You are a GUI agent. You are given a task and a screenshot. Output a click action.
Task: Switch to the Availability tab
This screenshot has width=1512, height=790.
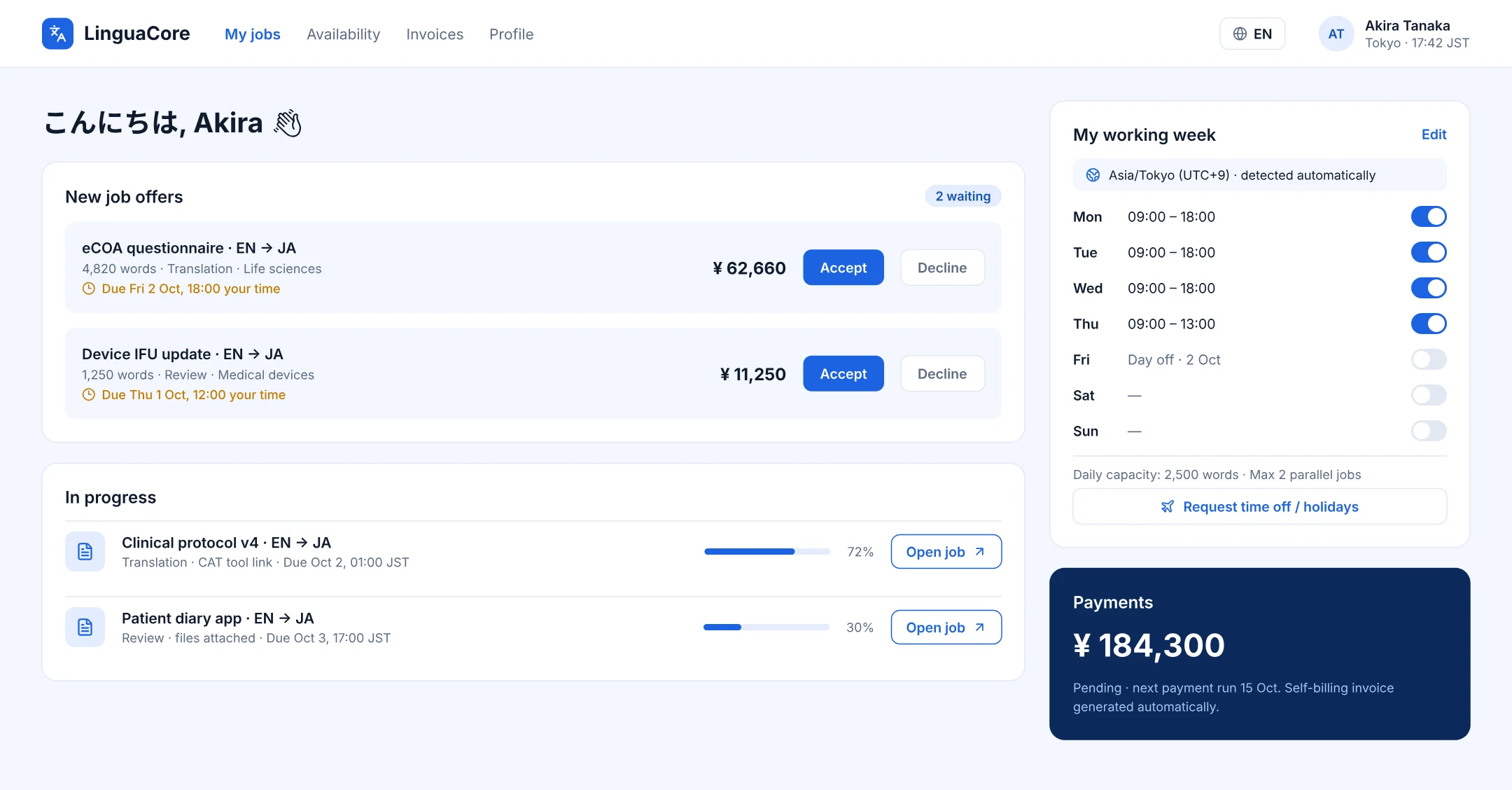(x=343, y=34)
